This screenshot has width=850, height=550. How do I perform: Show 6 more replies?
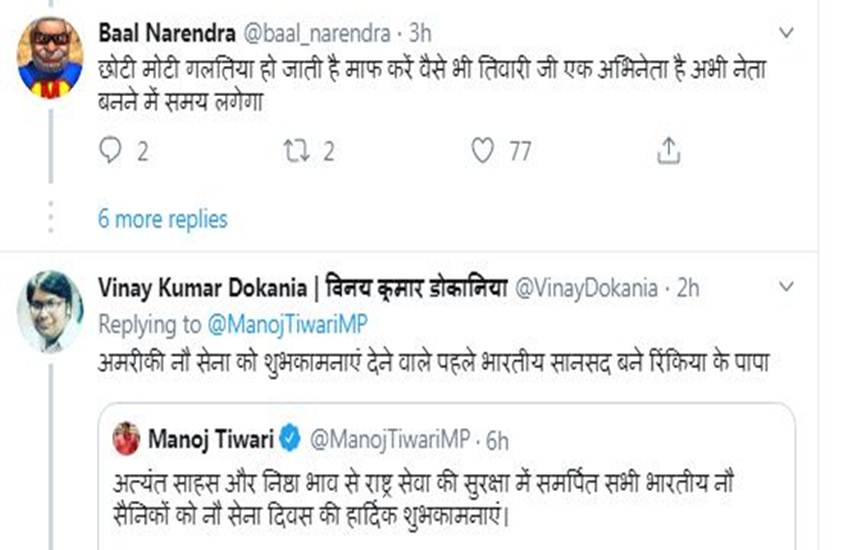pyautogui.click(x=162, y=219)
